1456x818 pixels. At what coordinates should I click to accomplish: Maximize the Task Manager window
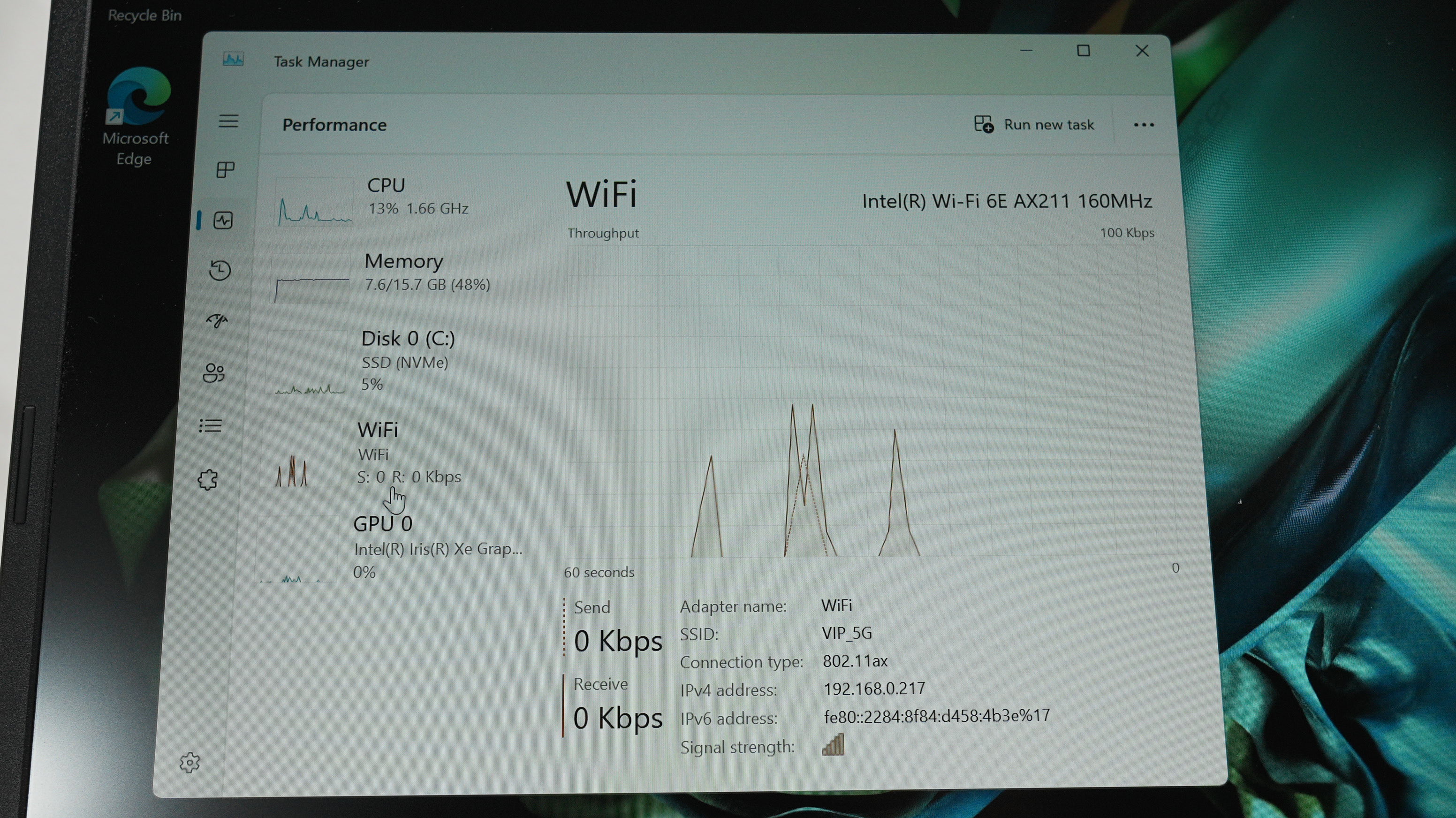point(1083,51)
